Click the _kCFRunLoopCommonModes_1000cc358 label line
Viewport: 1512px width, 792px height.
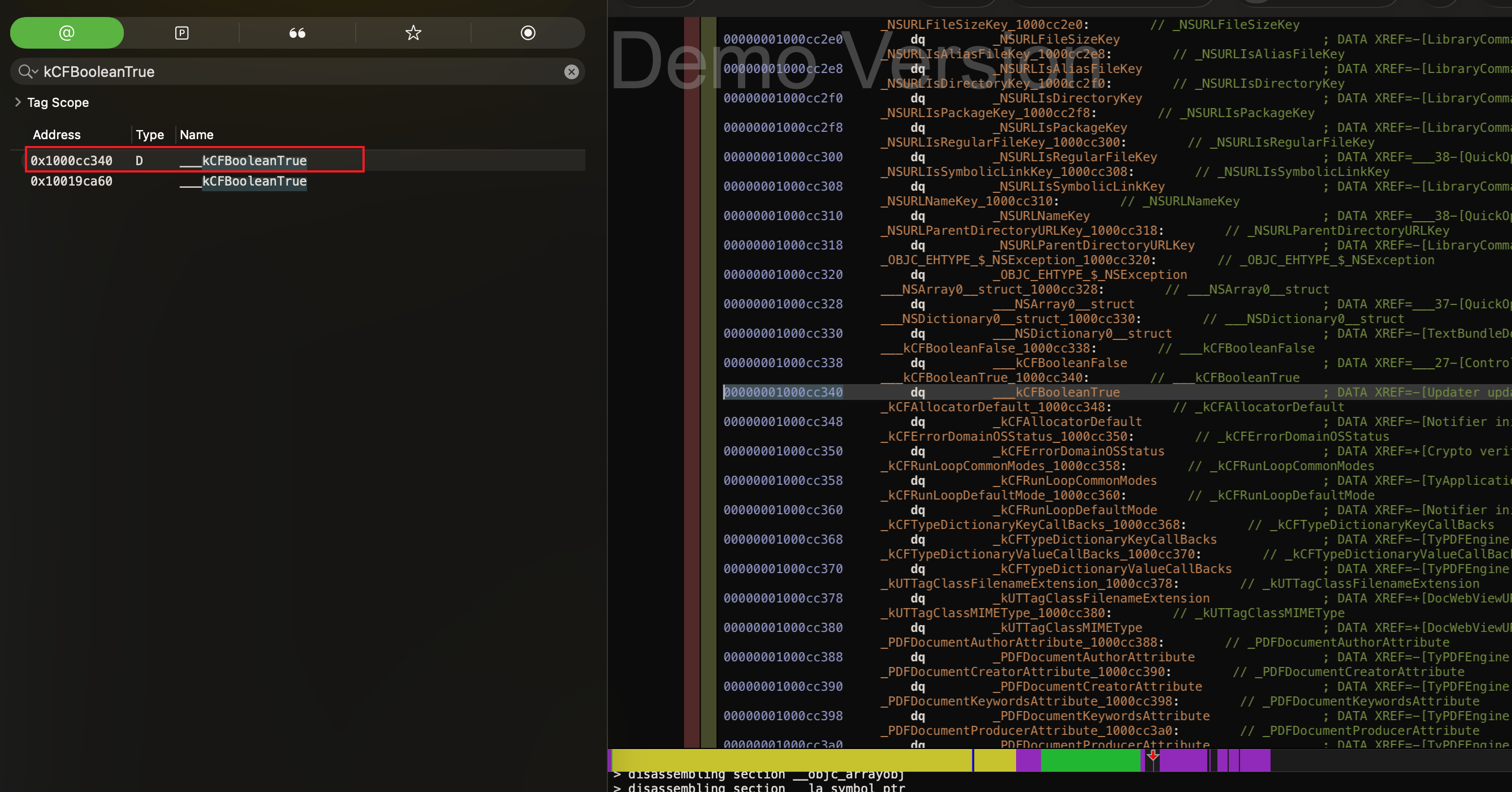pyautogui.click(x=1003, y=466)
